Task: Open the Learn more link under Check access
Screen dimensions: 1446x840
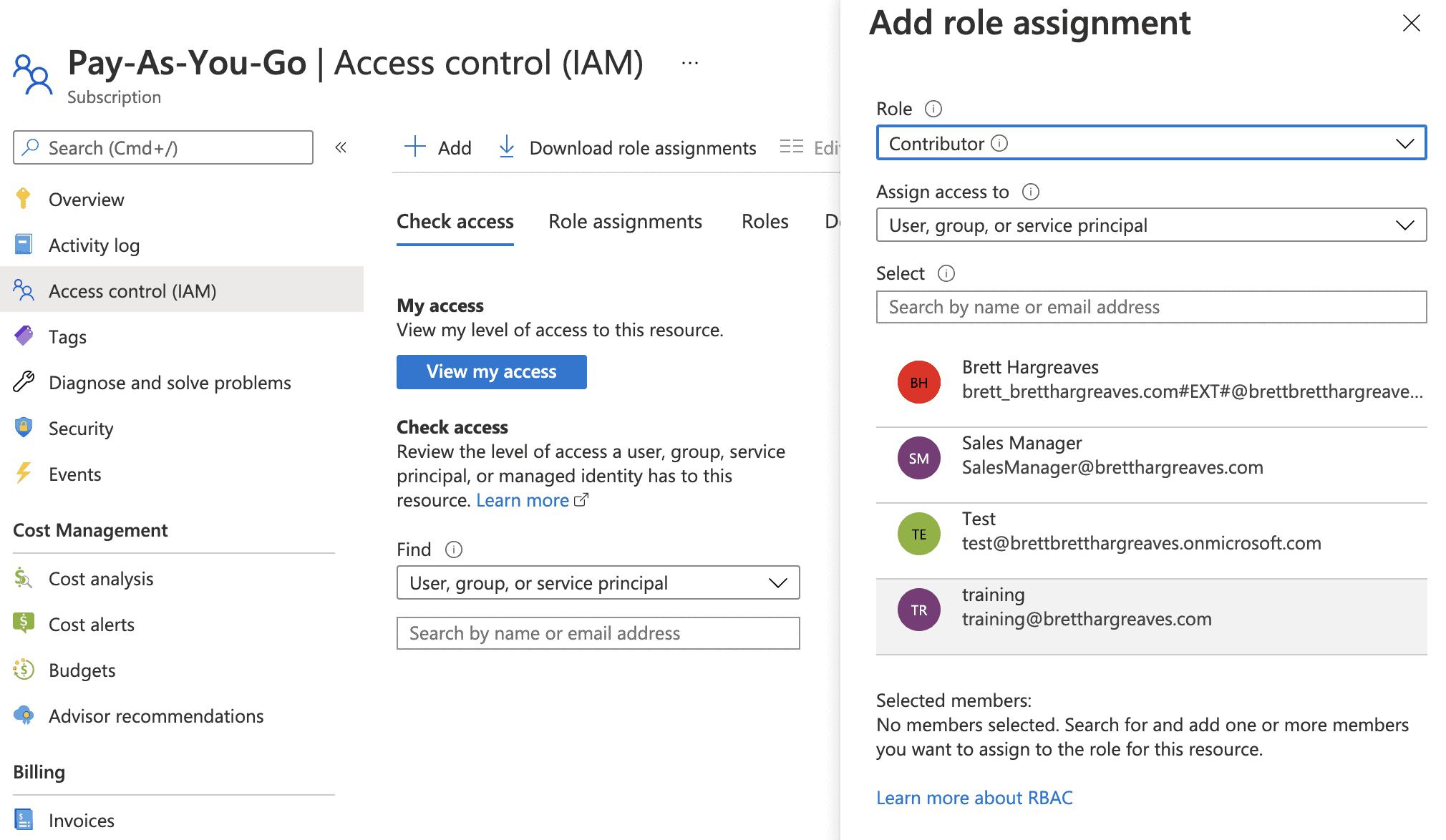Action: pyautogui.click(x=532, y=500)
